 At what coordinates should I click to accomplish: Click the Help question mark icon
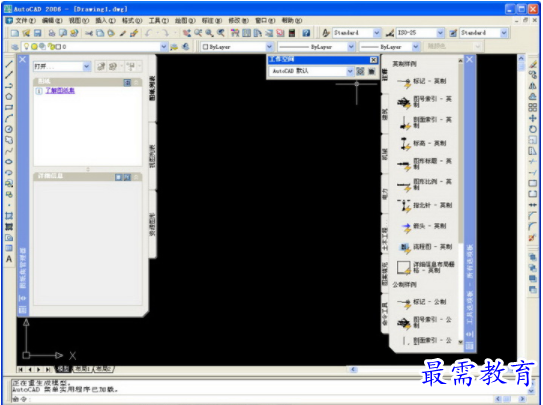(x=306, y=33)
